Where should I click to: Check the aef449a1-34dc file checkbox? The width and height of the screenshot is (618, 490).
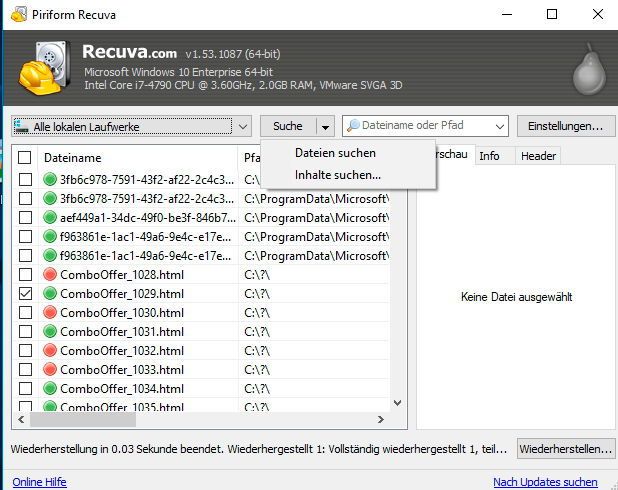(x=26, y=217)
